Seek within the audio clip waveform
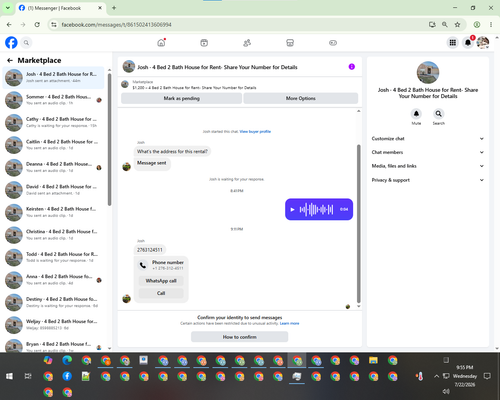 pos(316,209)
